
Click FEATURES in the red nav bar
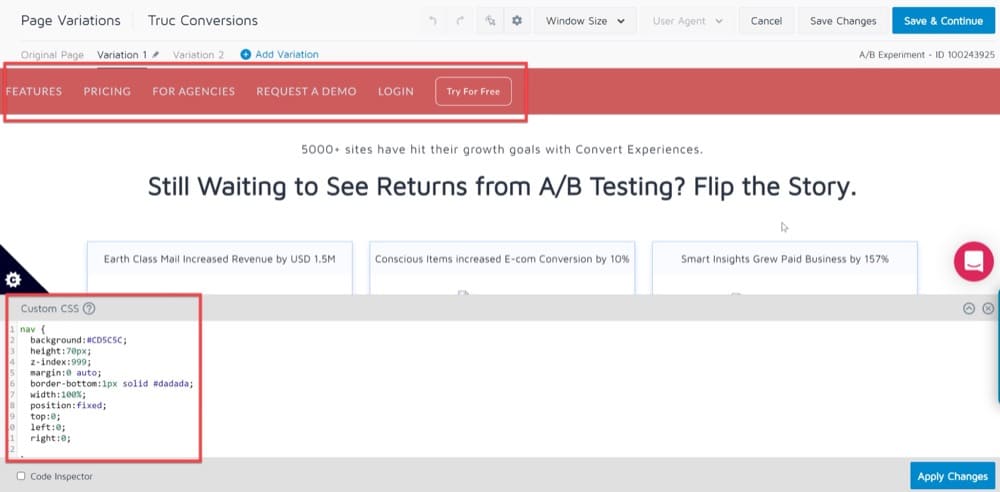[34, 91]
